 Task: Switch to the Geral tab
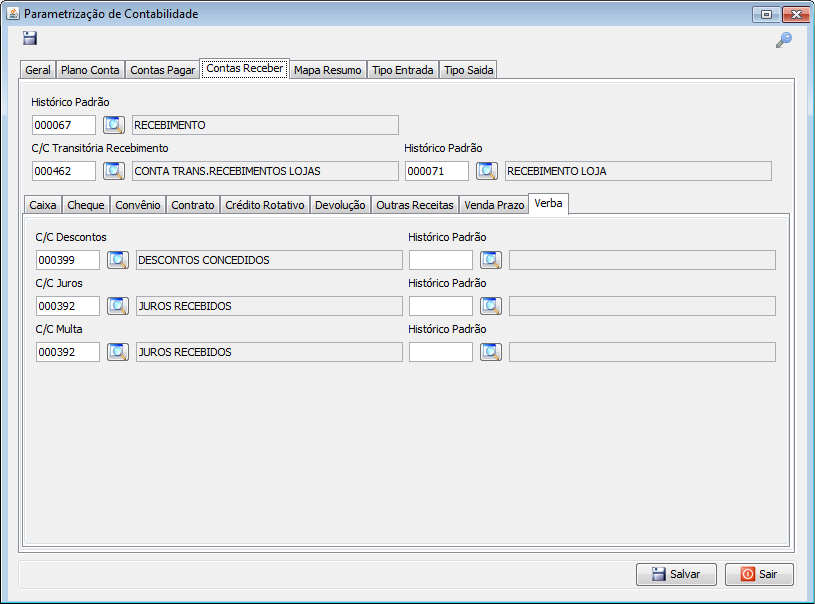coord(38,70)
